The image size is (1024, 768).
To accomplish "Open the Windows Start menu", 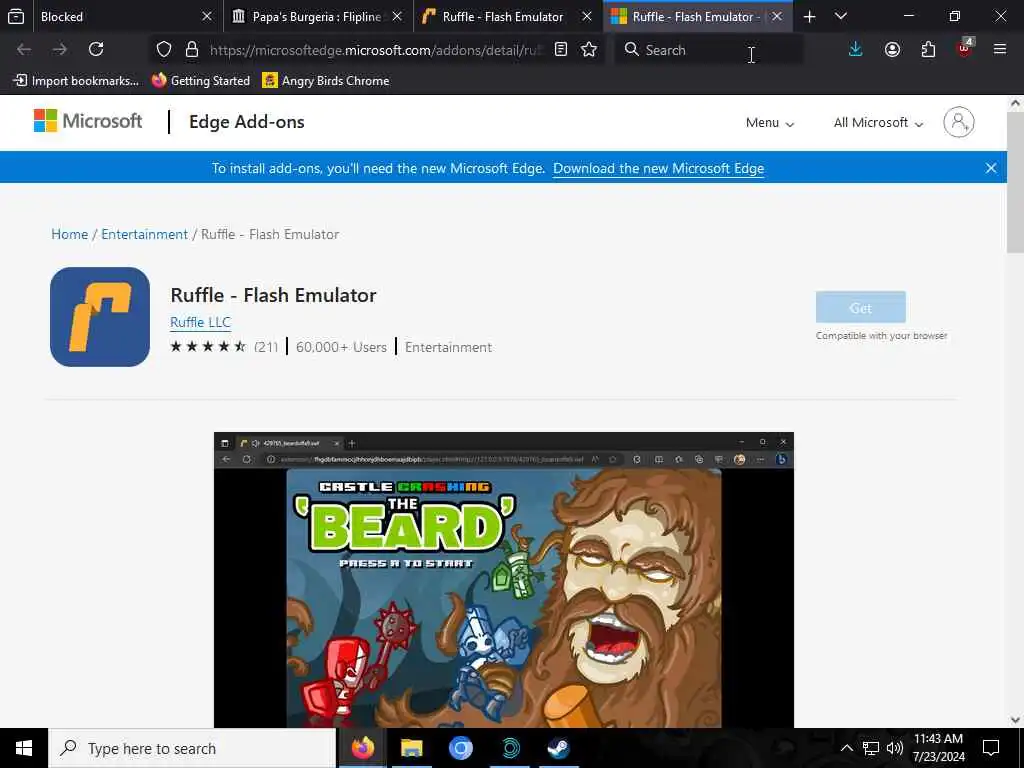I will (x=24, y=748).
